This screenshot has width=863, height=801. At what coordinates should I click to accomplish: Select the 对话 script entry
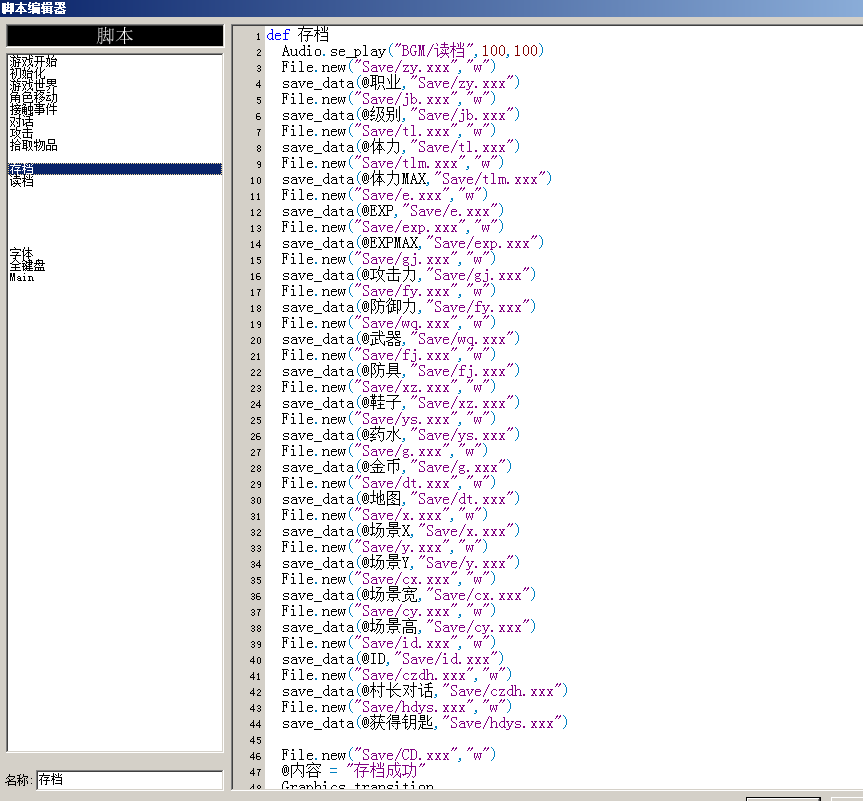pos(21,122)
